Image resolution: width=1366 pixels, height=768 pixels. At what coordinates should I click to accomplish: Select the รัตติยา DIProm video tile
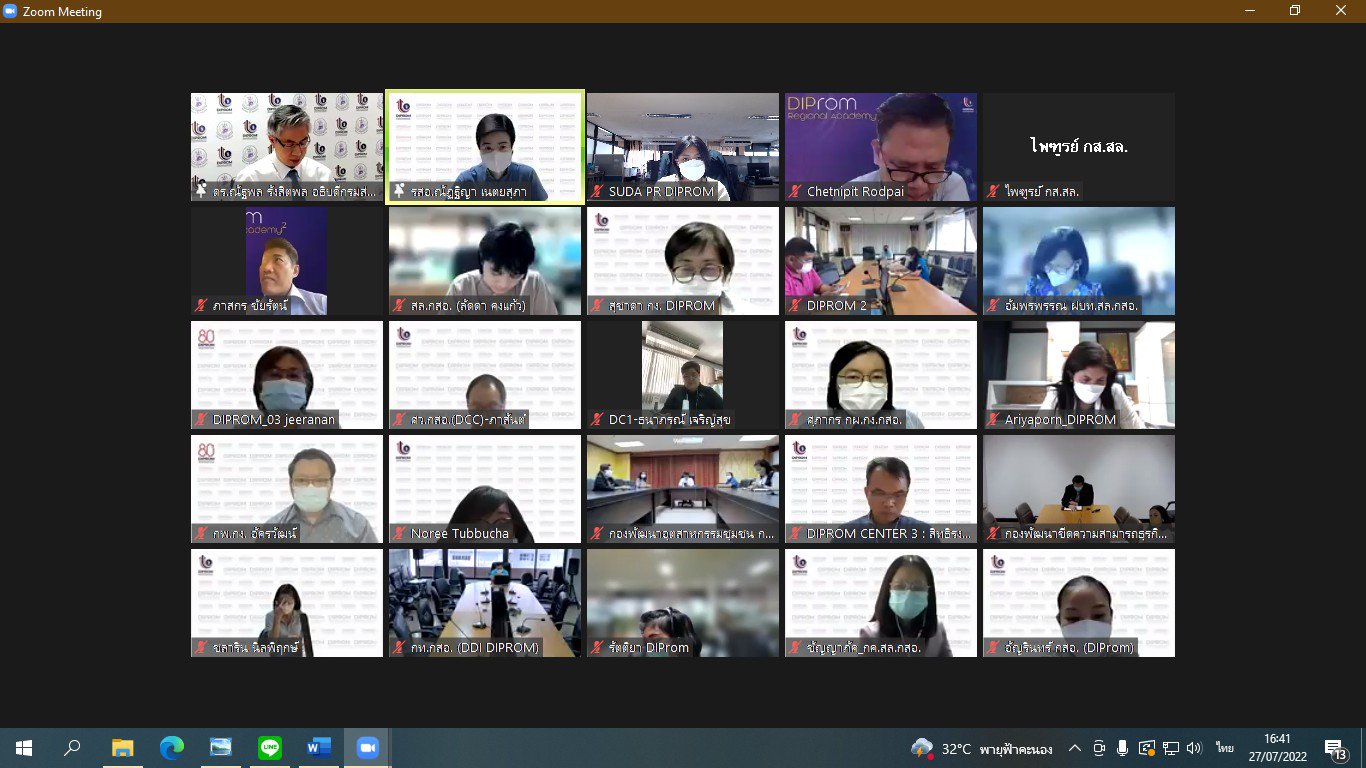[683, 603]
